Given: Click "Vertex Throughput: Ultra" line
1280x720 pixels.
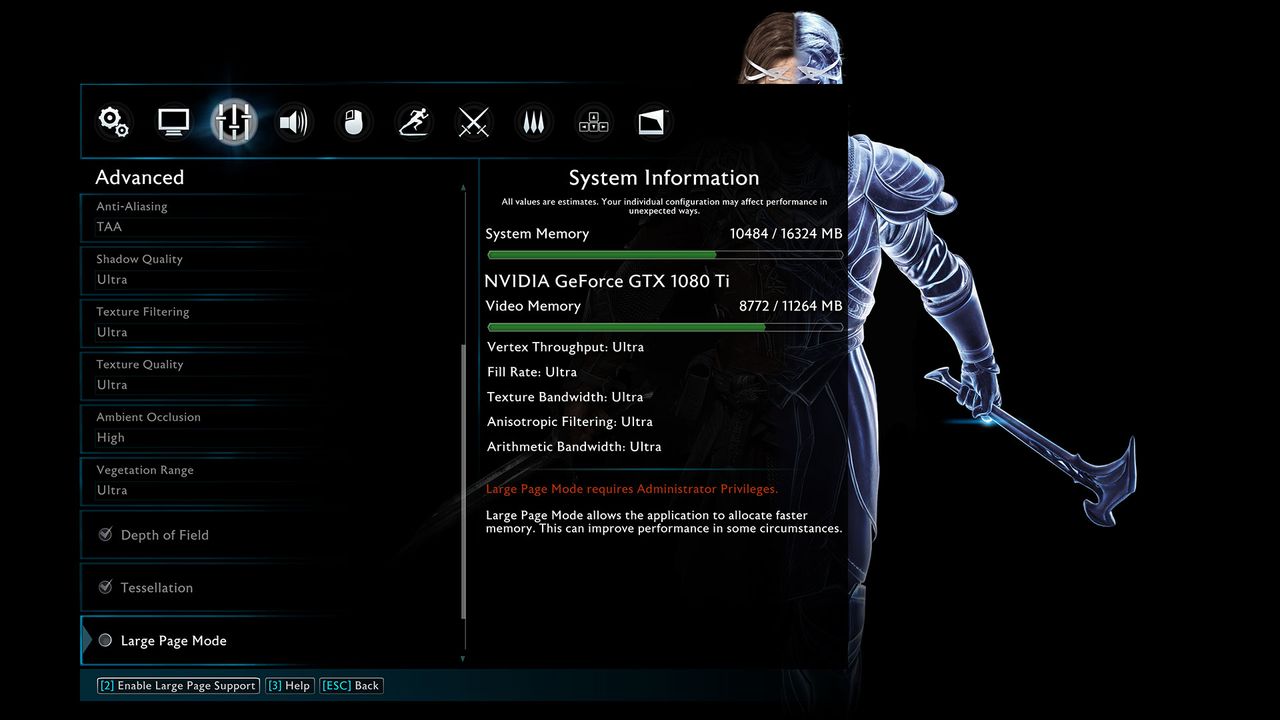Looking at the screenshot, I should click(565, 347).
